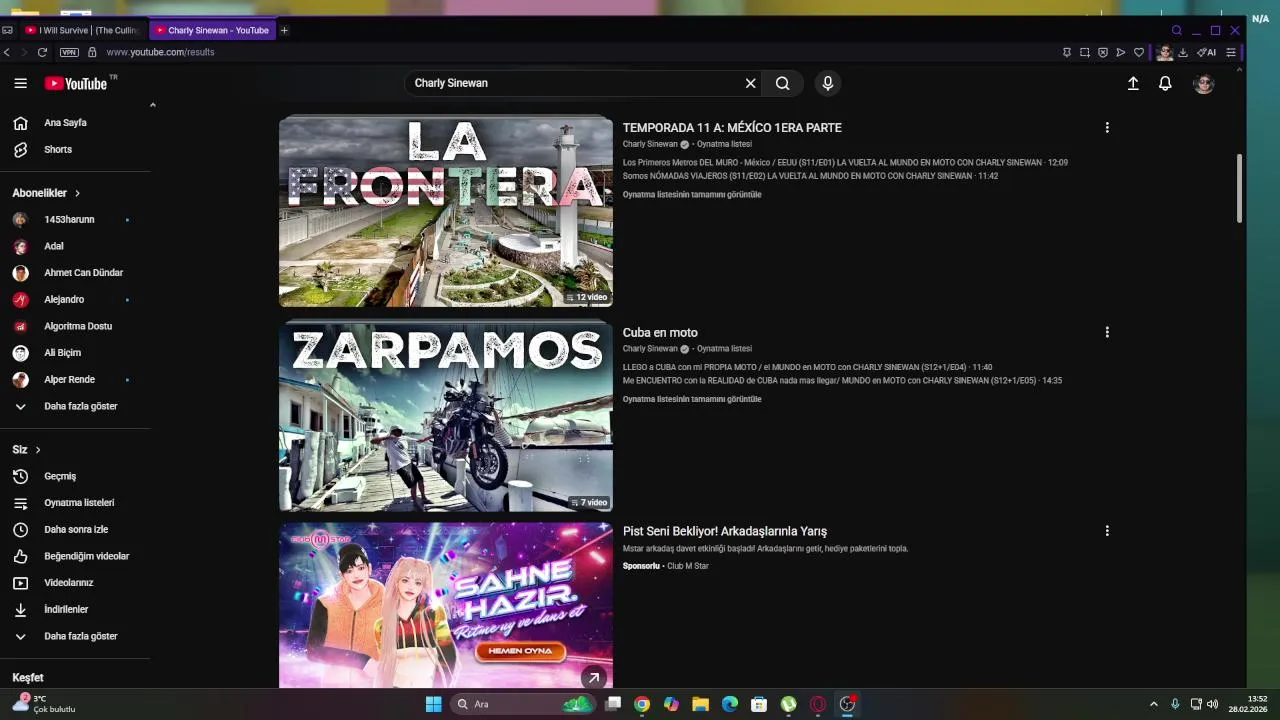Screen dimensions: 1280x720
Task: Switch to the 'I Will Survive' tab
Action: point(82,30)
